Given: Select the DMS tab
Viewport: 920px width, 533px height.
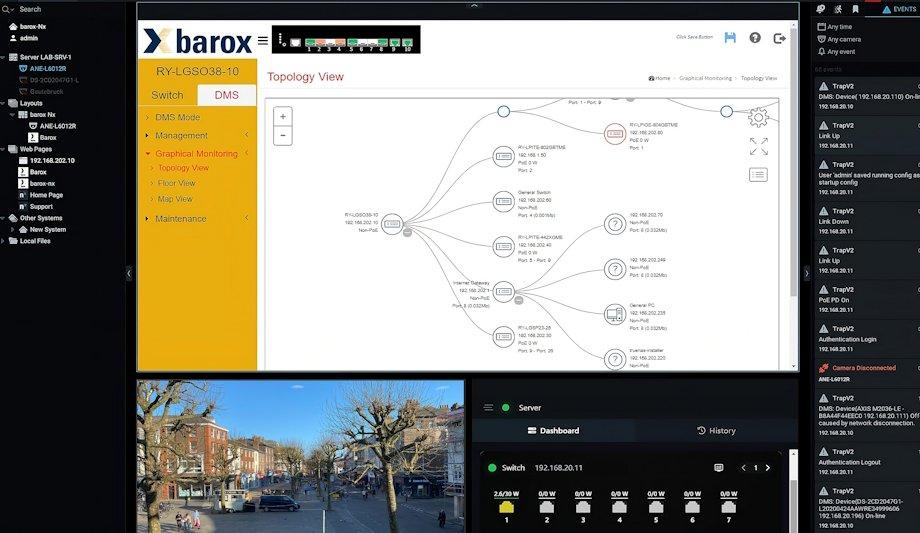Looking at the screenshot, I should coord(226,95).
